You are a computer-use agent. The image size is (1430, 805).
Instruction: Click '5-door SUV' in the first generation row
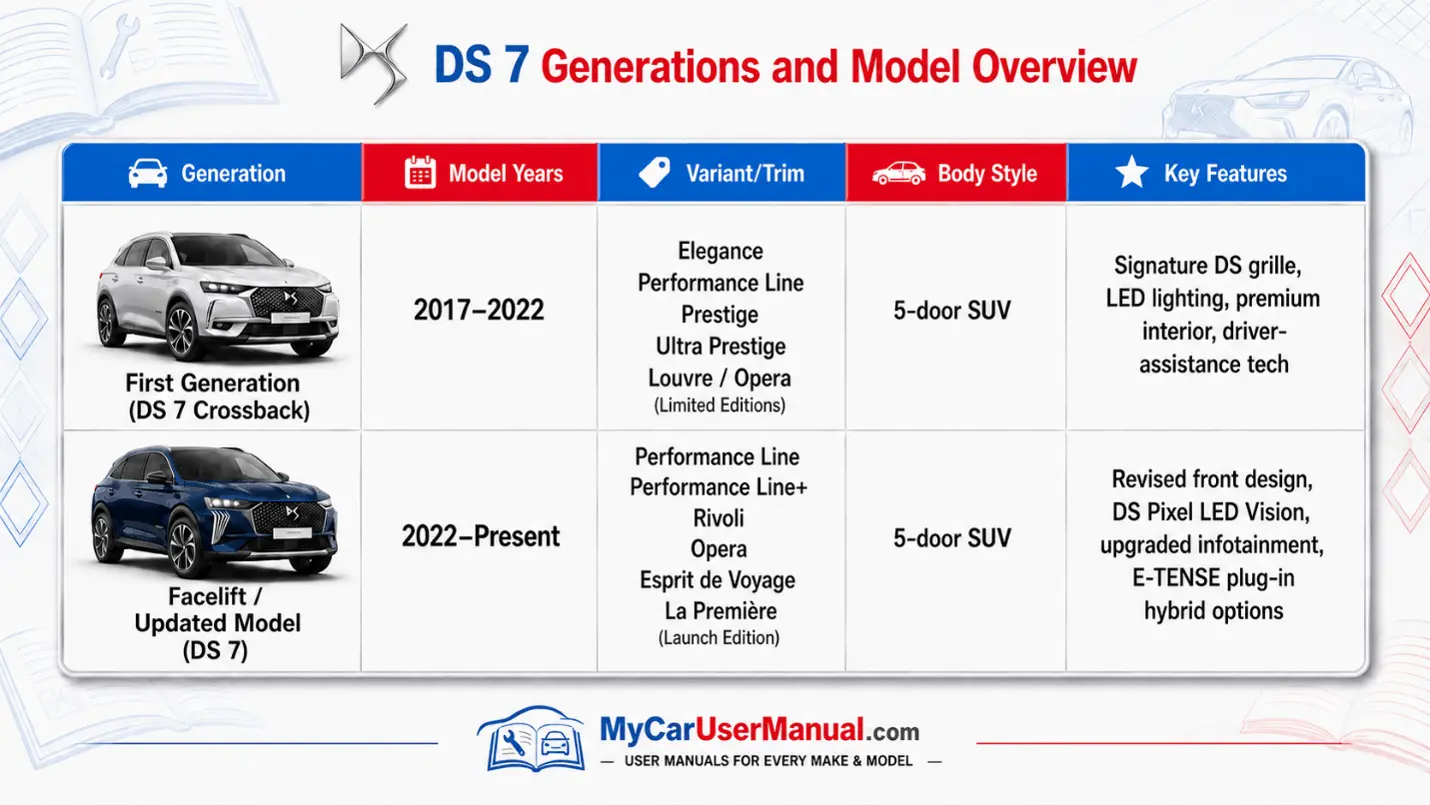(x=952, y=310)
